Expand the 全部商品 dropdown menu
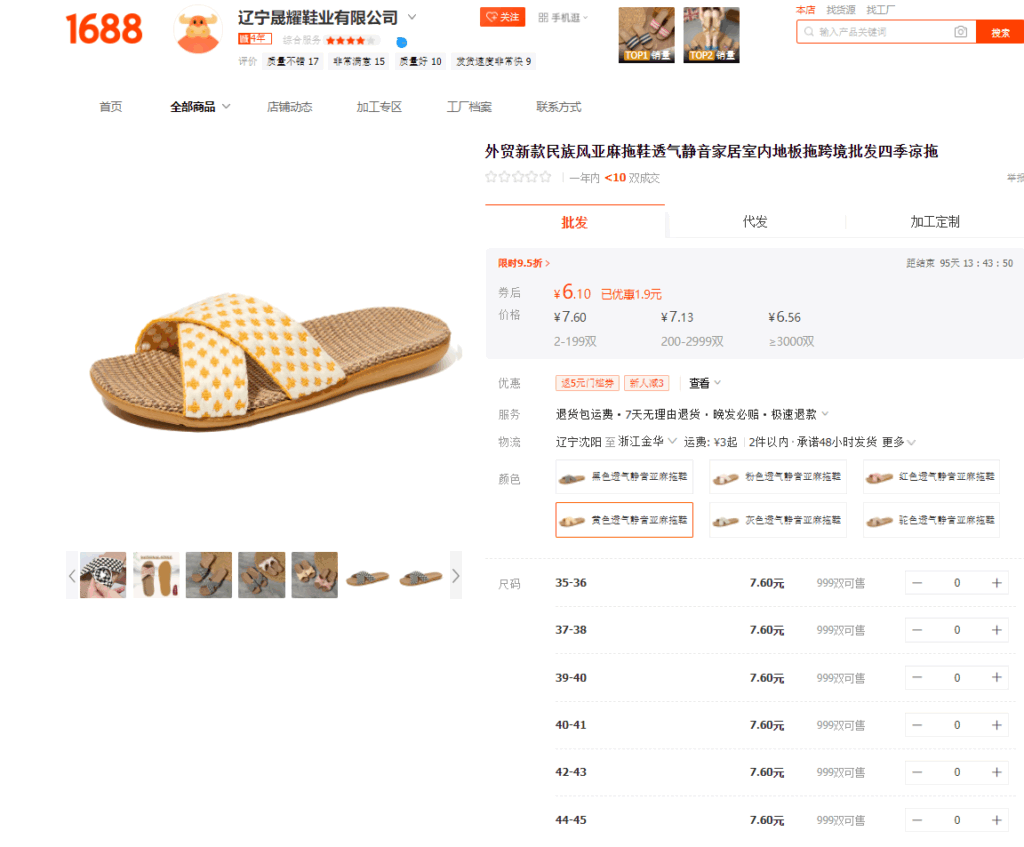The image size is (1024, 847). (x=200, y=106)
